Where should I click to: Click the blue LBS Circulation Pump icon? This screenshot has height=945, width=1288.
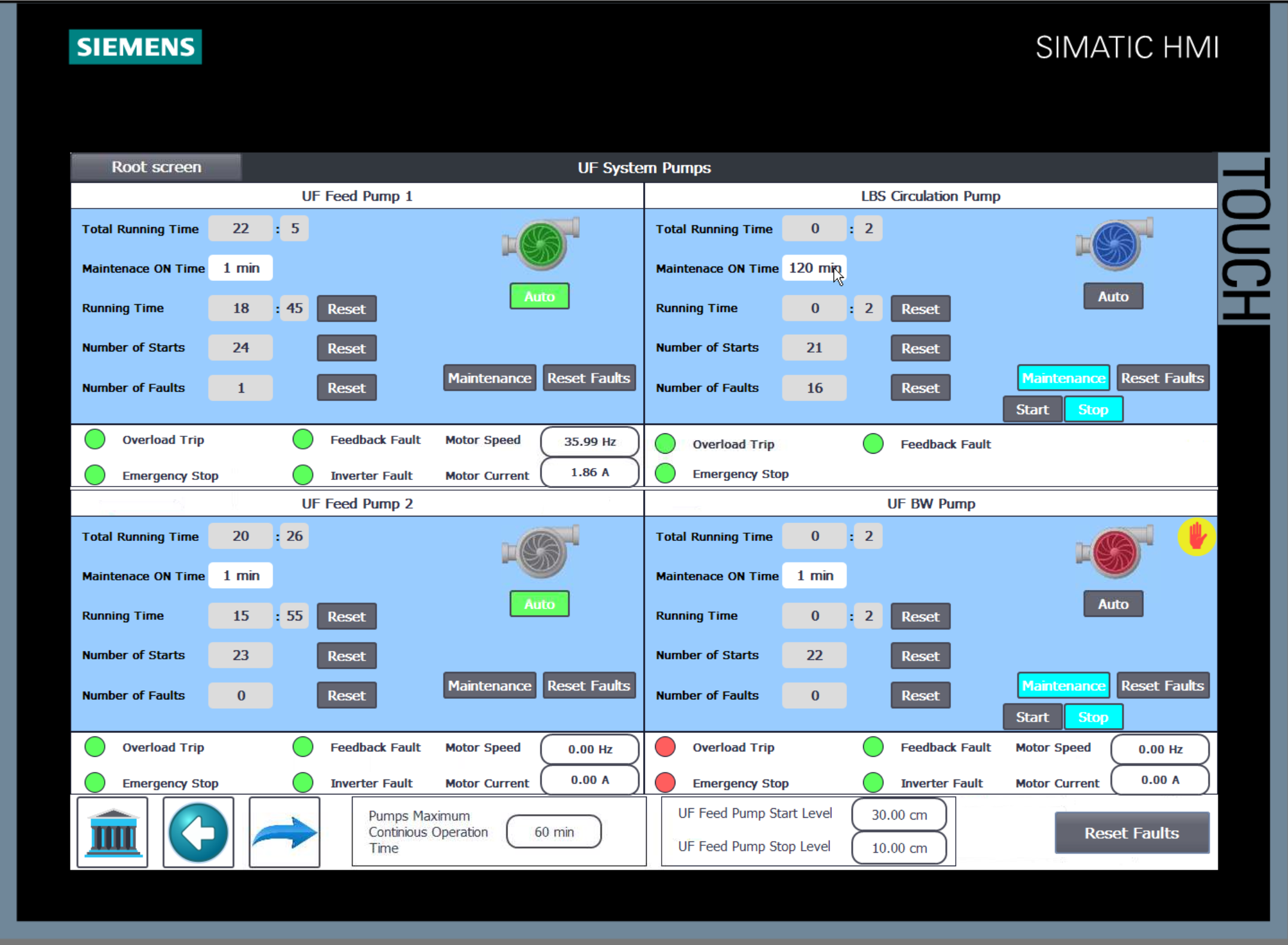1115,245
